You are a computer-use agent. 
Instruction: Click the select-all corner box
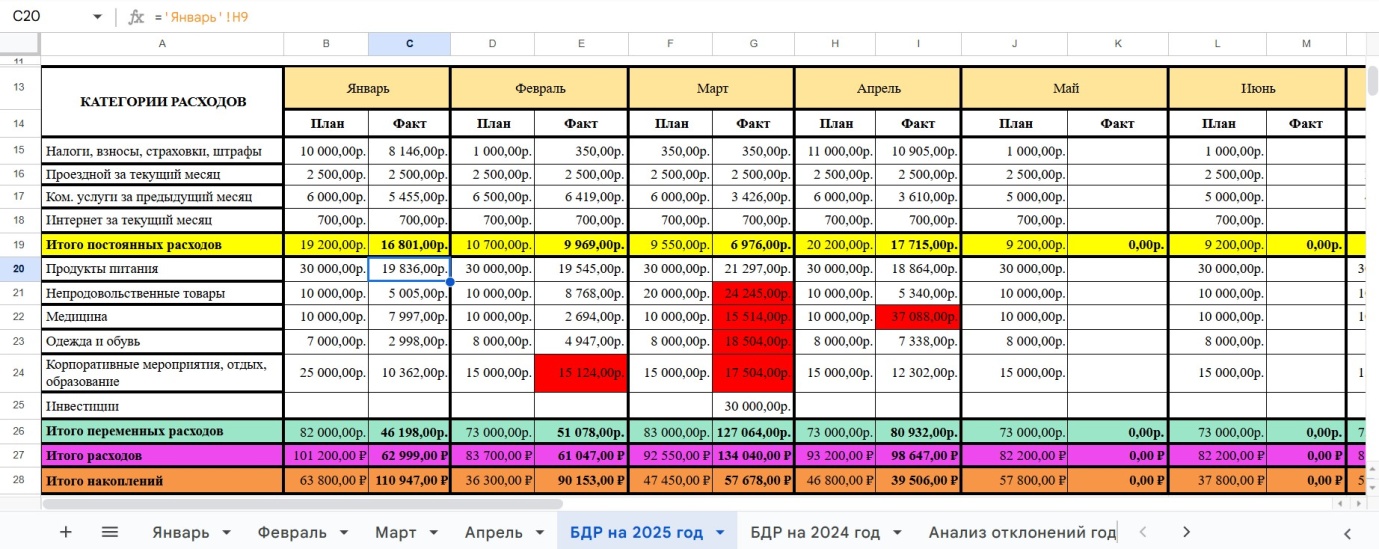(20, 44)
